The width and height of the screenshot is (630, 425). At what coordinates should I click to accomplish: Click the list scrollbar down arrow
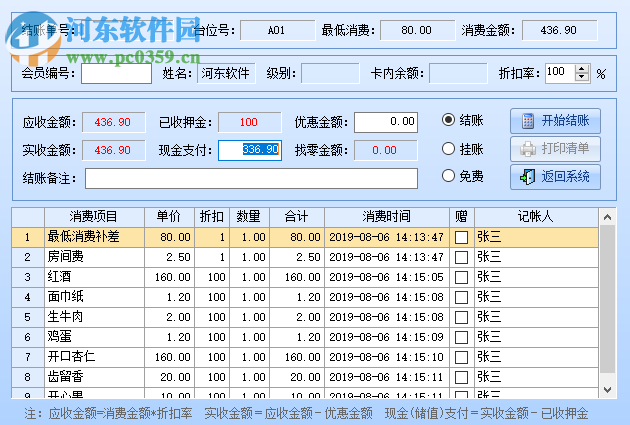(x=608, y=390)
